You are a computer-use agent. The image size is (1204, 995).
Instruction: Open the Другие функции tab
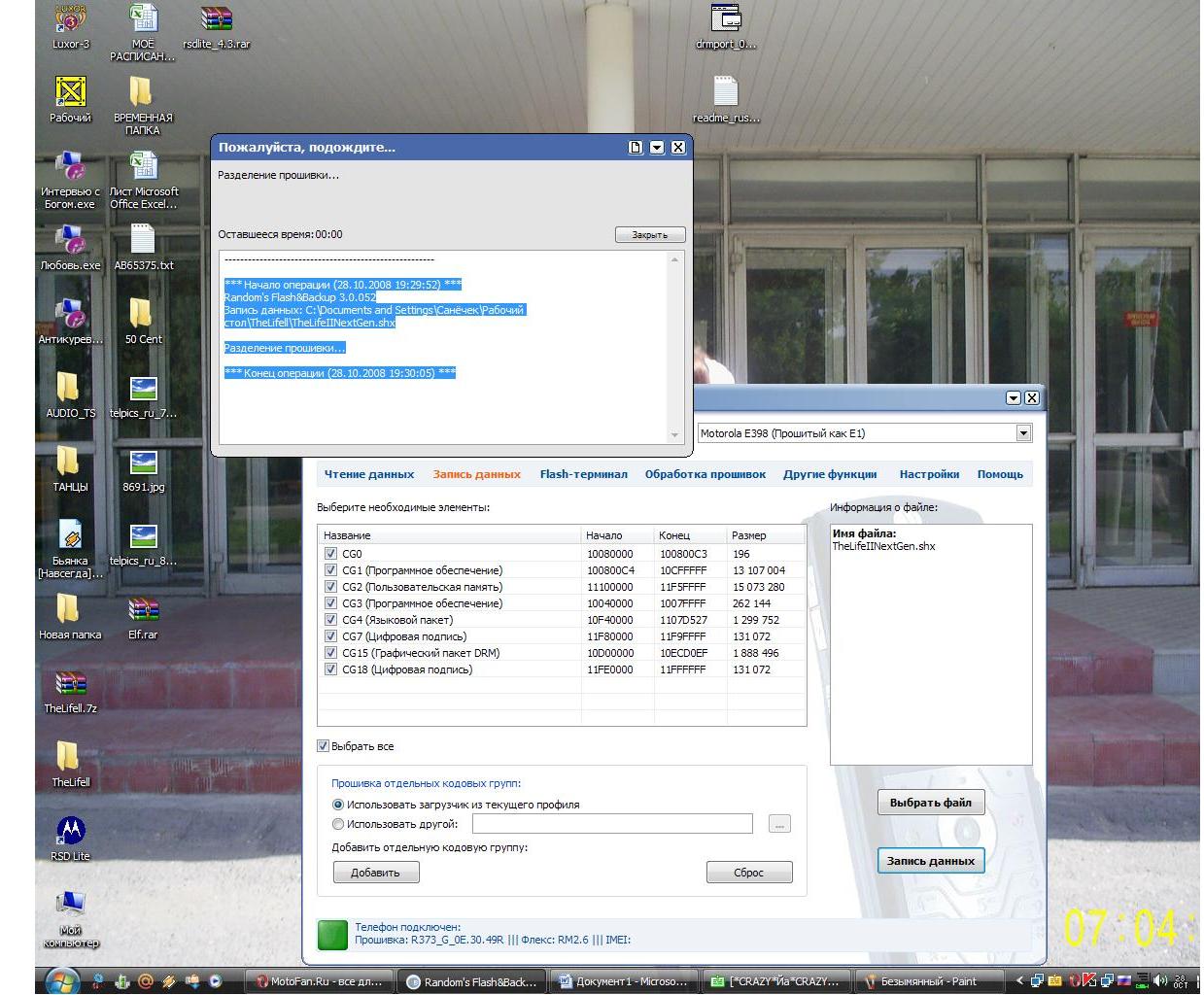[x=830, y=474]
